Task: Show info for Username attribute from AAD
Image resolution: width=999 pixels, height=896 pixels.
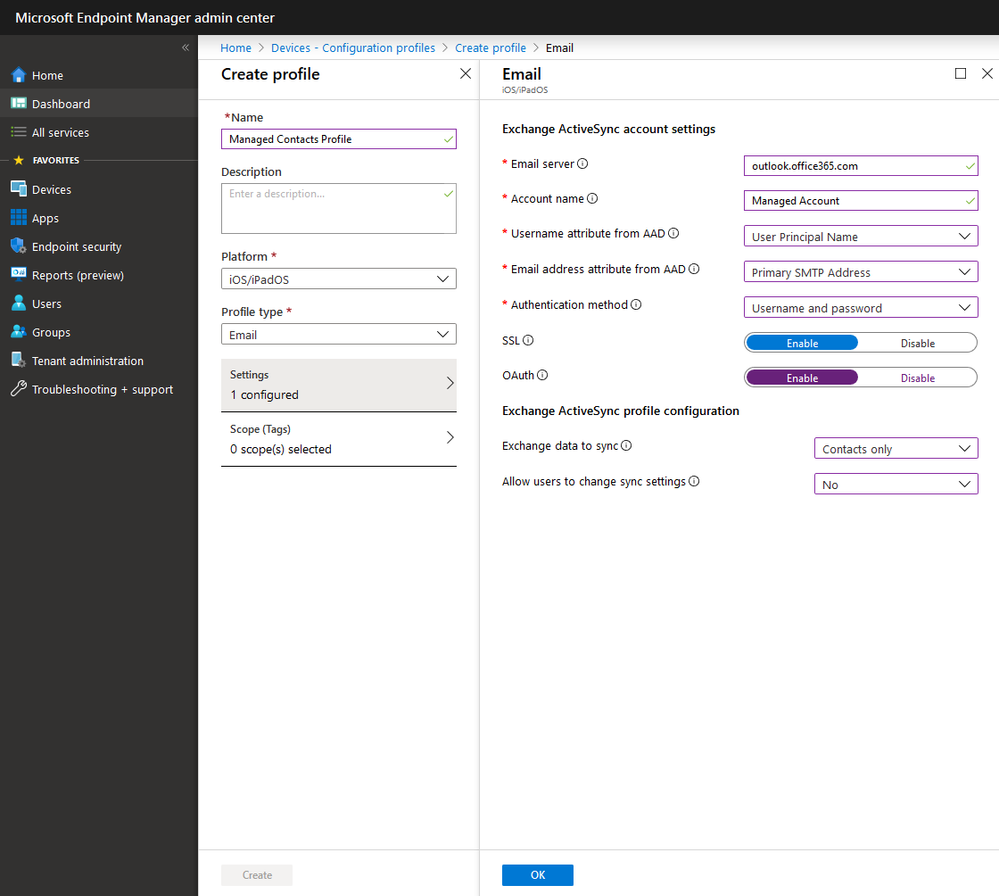Action: click(x=673, y=233)
